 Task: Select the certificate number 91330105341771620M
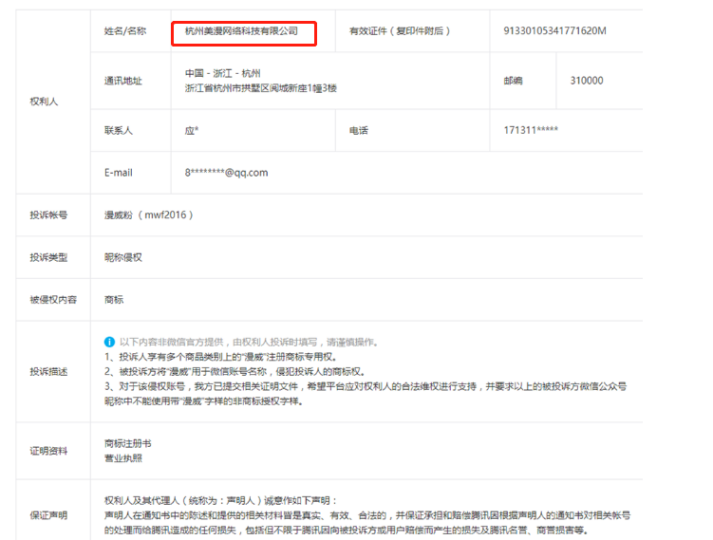click(555, 31)
